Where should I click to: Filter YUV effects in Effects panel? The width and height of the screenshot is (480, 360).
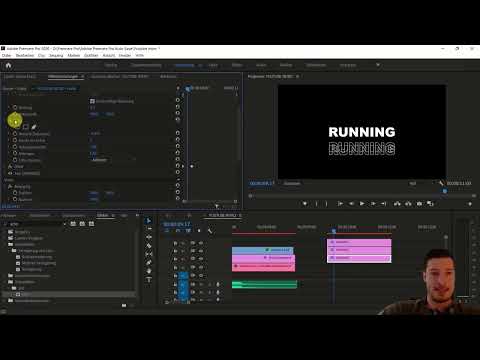pos(91,224)
